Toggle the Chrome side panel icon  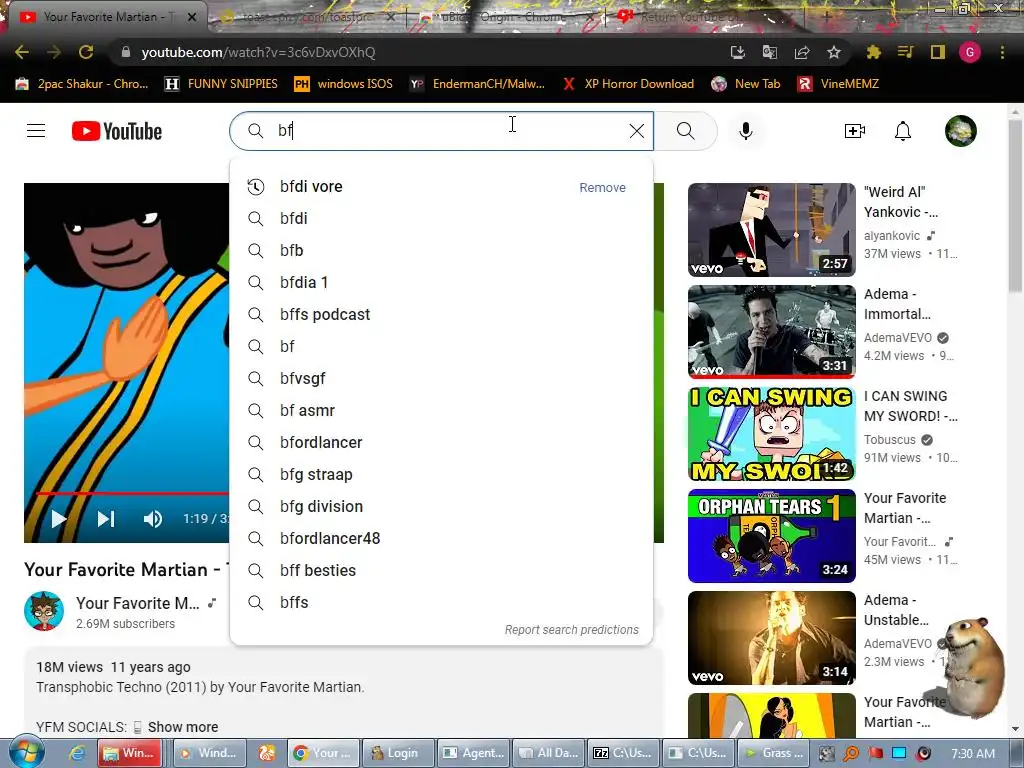[938, 52]
